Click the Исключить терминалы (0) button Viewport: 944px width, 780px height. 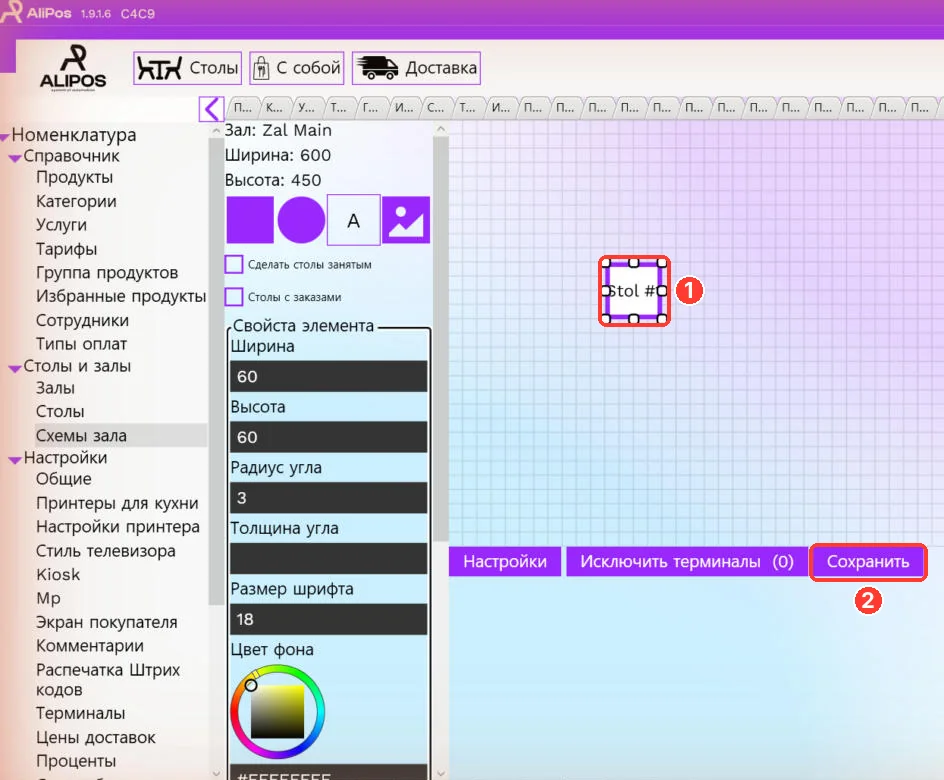tap(687, 562)
